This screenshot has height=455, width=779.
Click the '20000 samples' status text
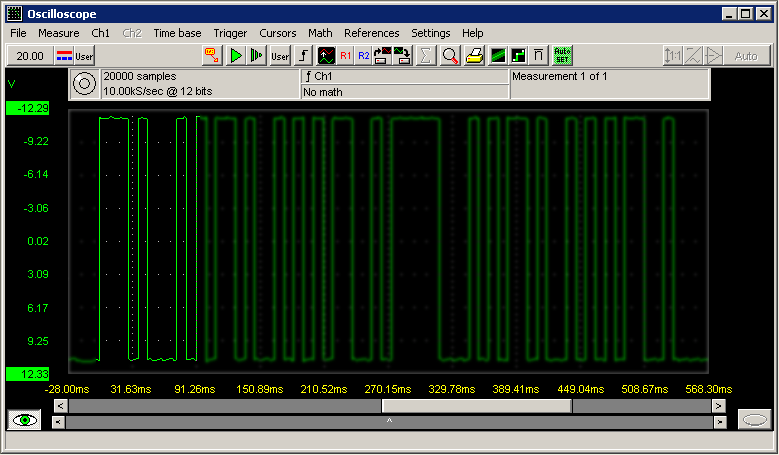pyautogui.click(x=140, y=76)
